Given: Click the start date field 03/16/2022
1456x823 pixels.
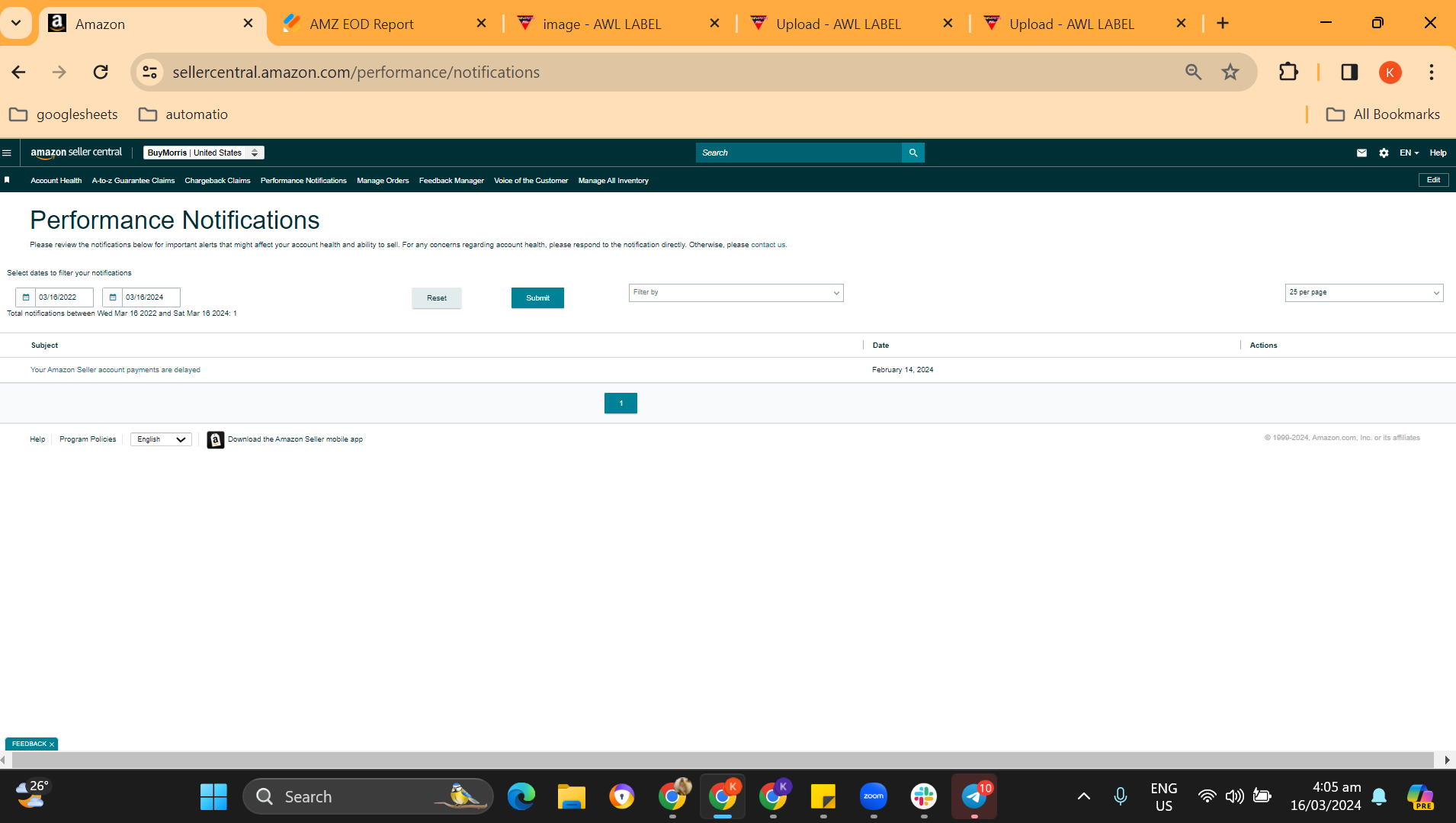Looking at the screenshot, I should tap(64, 297).
